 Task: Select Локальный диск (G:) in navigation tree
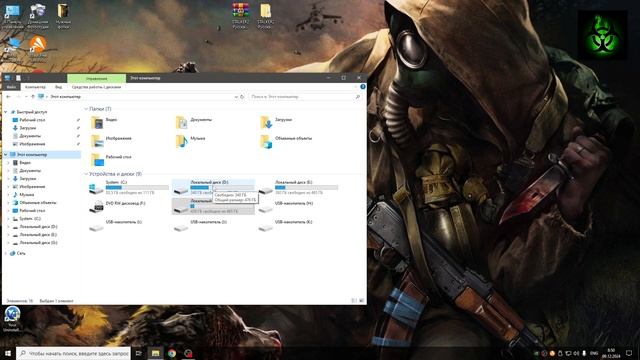coord(38,242)
